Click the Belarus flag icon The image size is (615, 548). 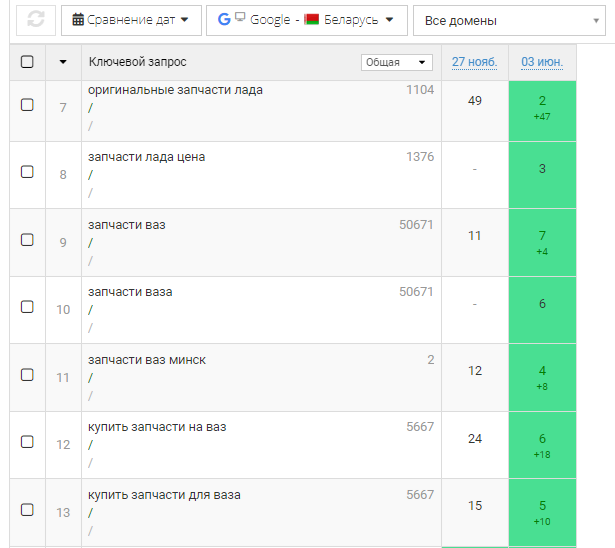311,19
